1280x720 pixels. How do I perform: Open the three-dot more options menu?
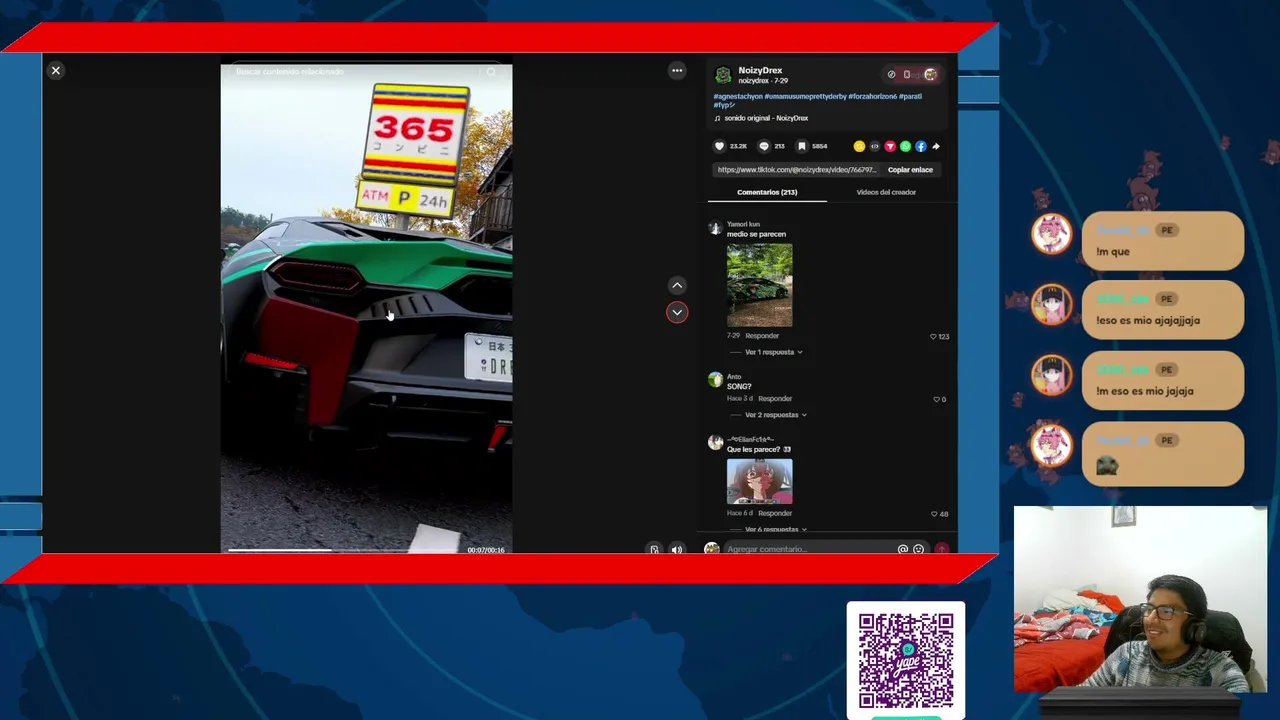677,70
